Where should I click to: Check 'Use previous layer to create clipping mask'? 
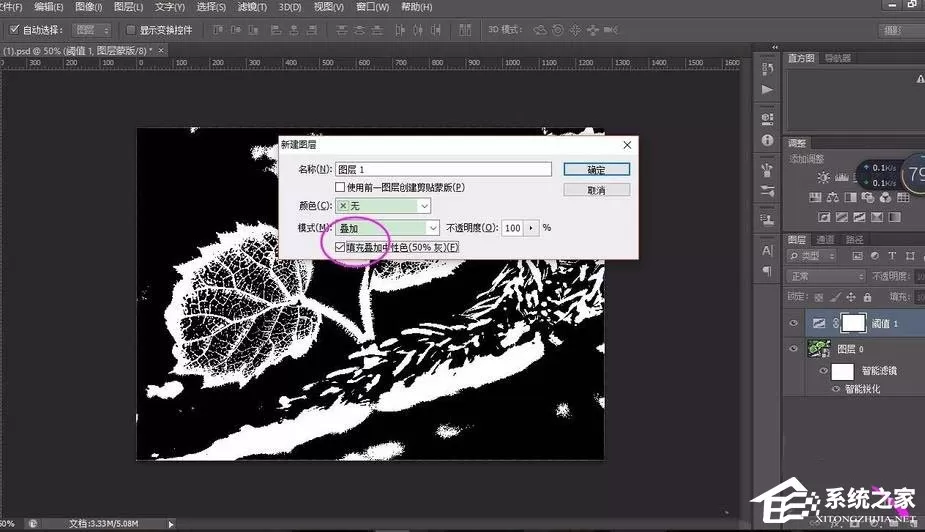click(x=340, y=187)
